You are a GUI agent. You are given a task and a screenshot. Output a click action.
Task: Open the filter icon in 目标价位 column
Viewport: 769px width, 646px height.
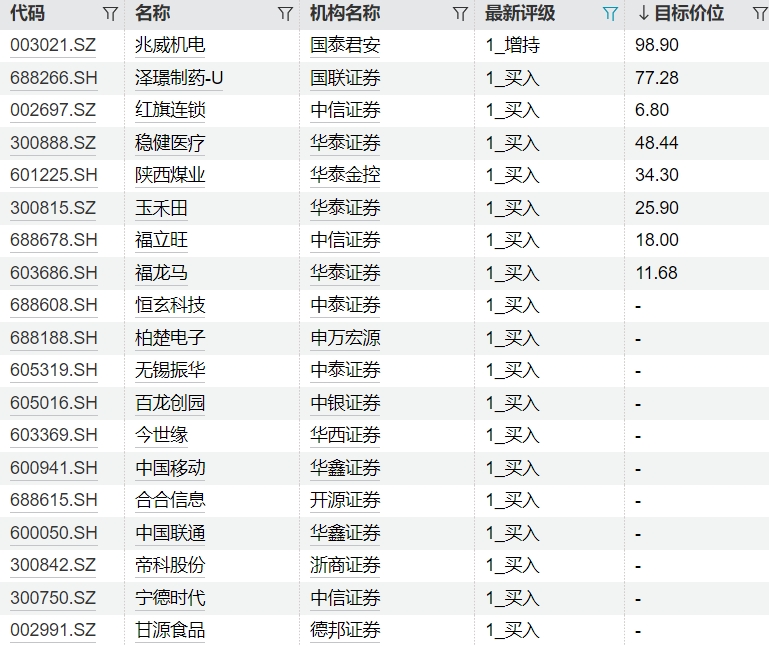[759, 14]
